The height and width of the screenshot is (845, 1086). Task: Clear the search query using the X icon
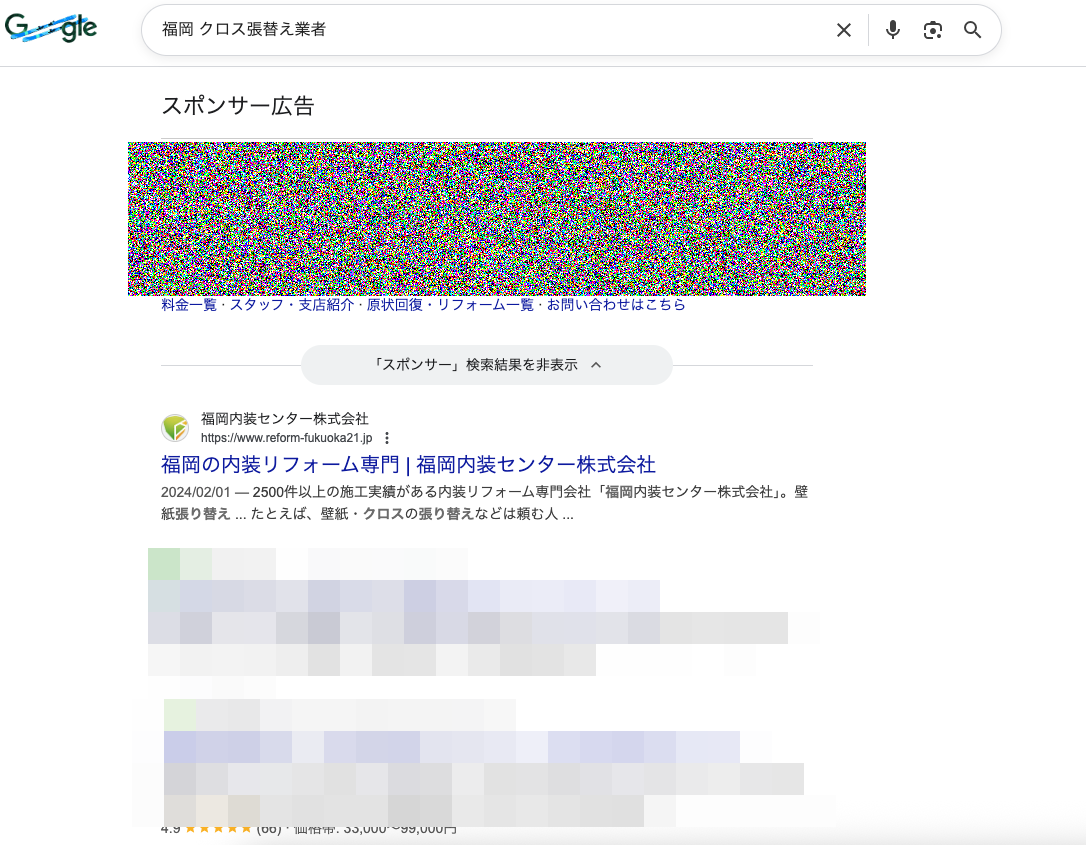(843, 30)
